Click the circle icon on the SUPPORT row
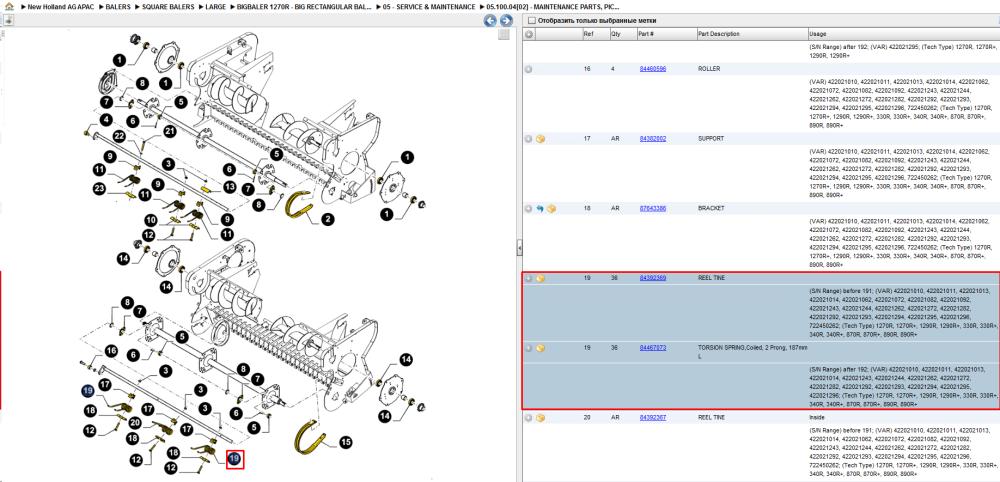 (529, 138)
